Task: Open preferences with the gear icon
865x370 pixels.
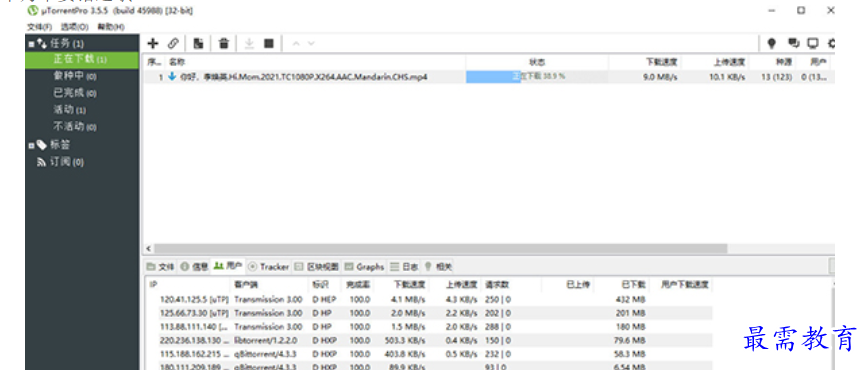Action: tap(831, 43)
